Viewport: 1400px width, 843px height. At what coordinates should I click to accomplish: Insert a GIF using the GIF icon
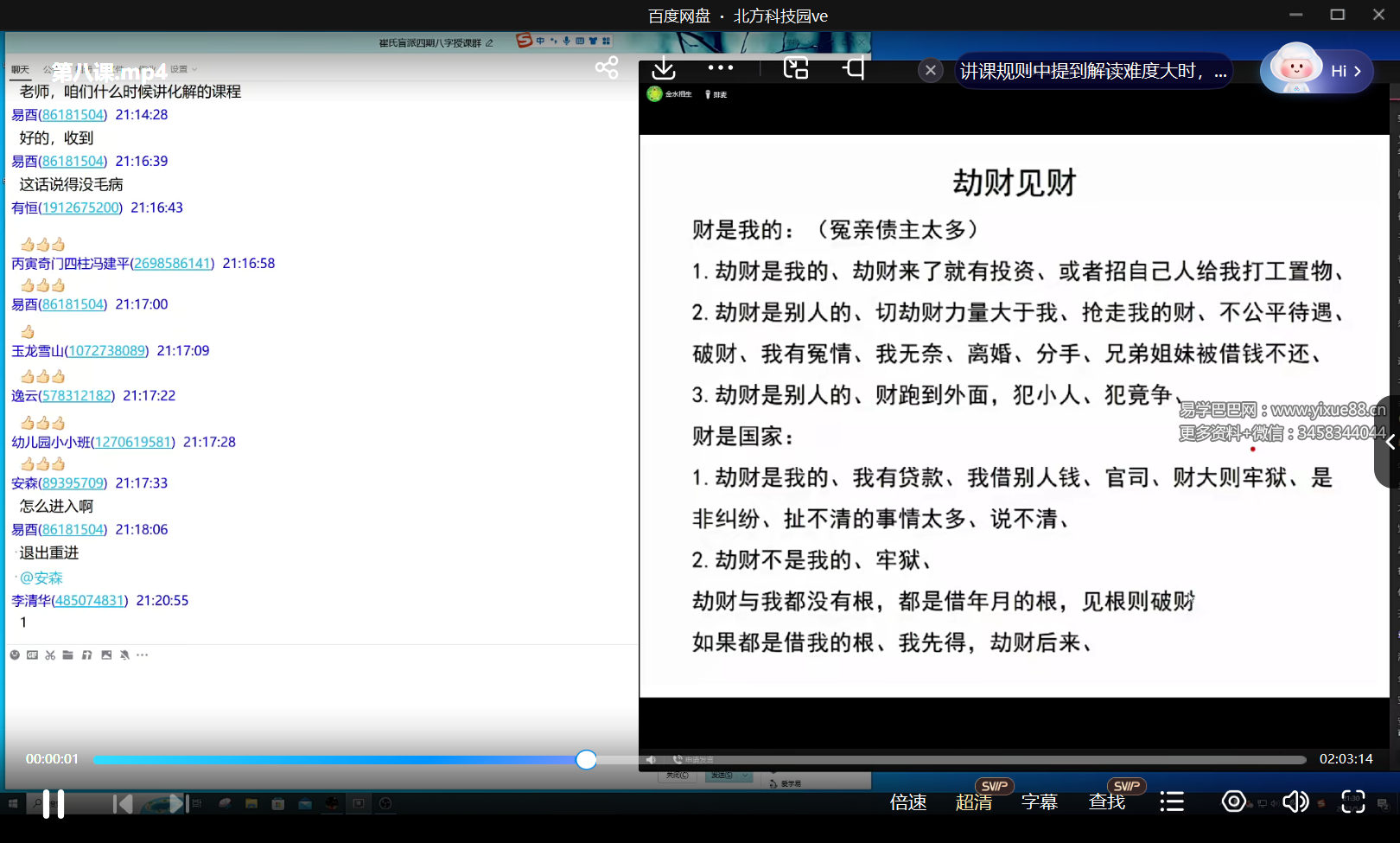pyautogui.click(x=32, y=655)
